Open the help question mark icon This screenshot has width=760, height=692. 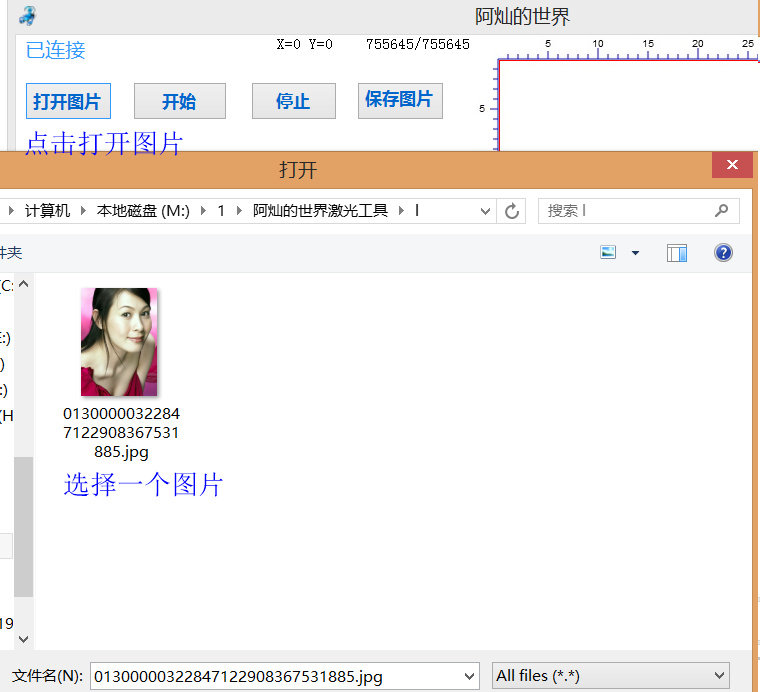723,253
